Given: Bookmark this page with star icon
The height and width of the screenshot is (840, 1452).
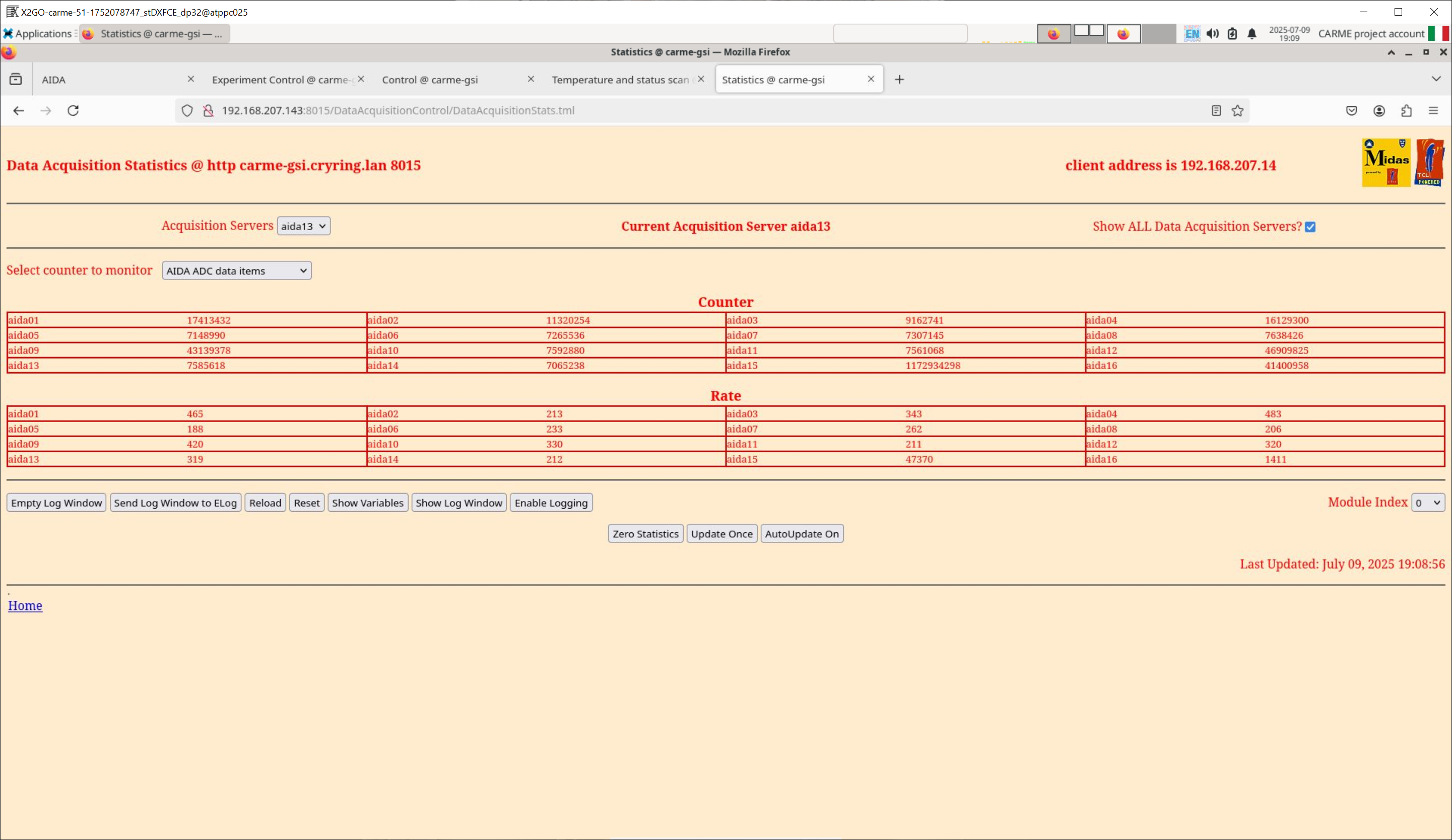Looking at the screenshot, I should click(x=1237, y=111).
